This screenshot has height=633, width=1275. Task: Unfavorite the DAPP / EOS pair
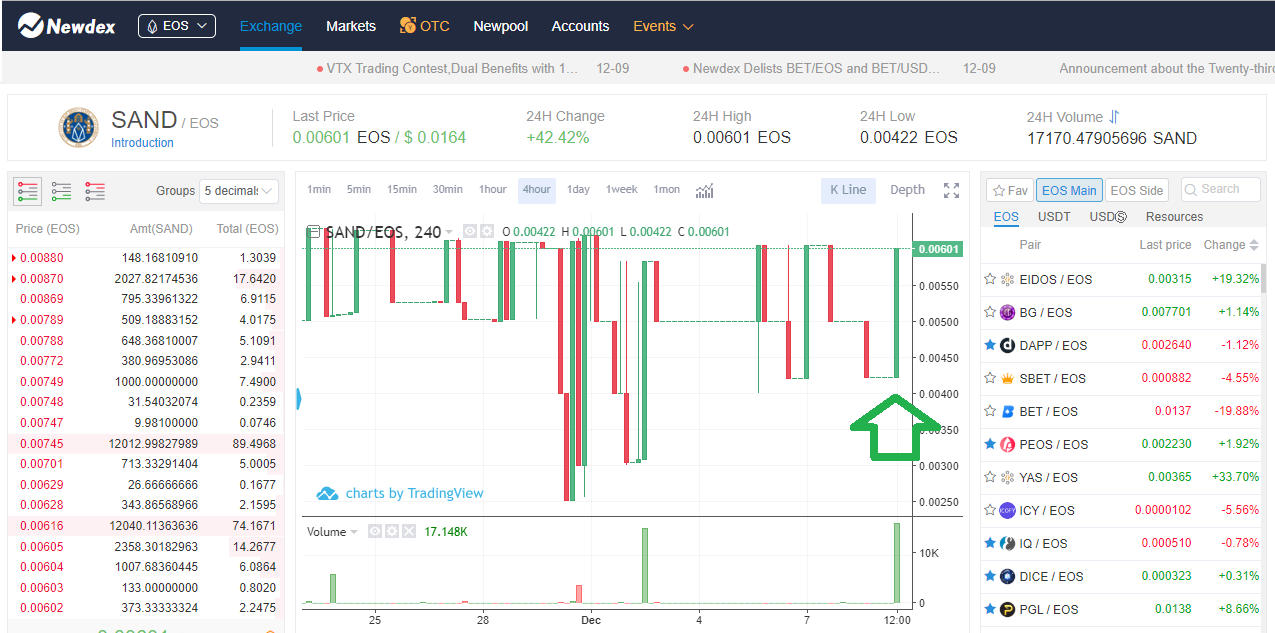pos(990,346)
